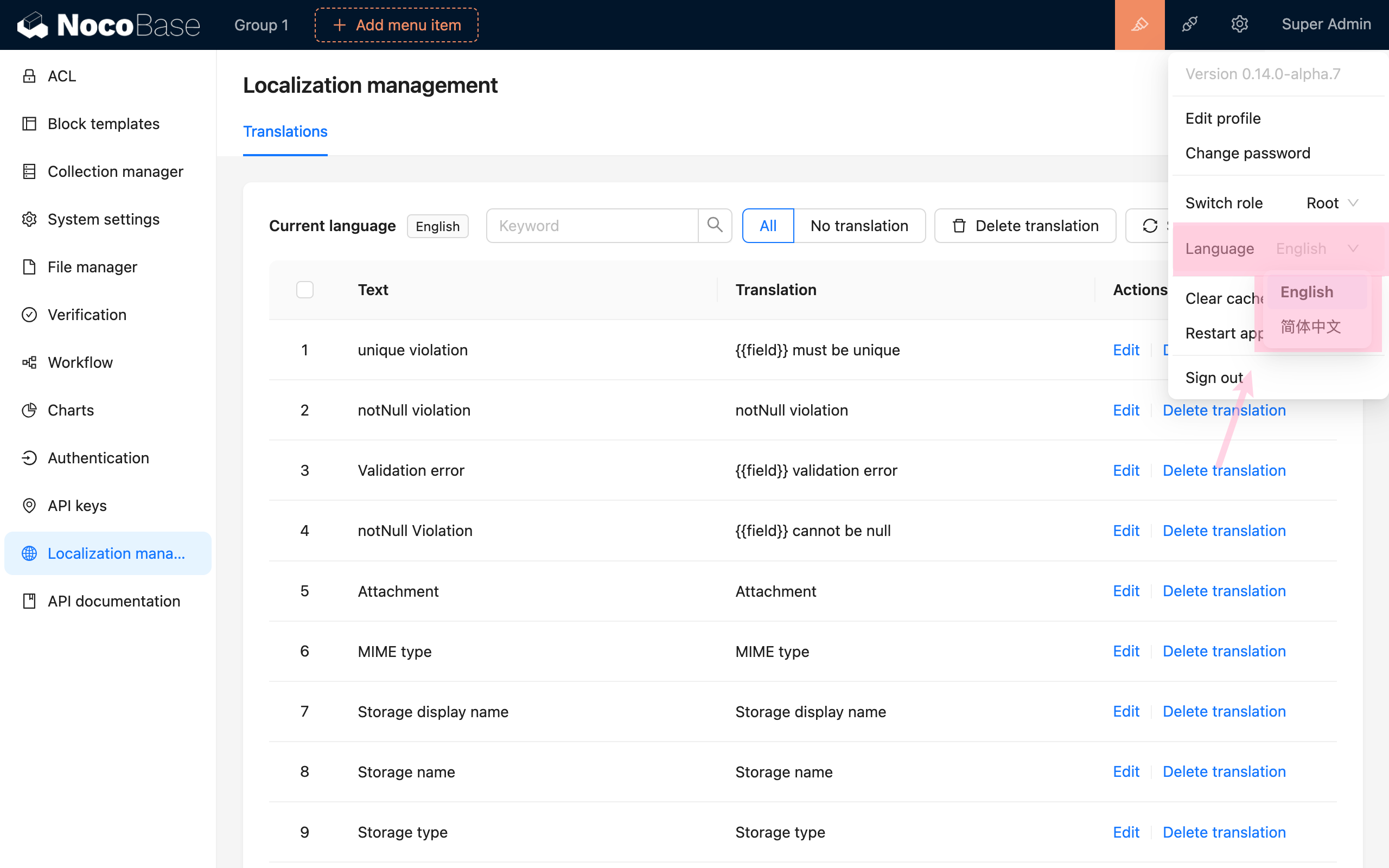The image size is (1389, 868).
Task: Focus the Keyword search field
Action: 591,226
